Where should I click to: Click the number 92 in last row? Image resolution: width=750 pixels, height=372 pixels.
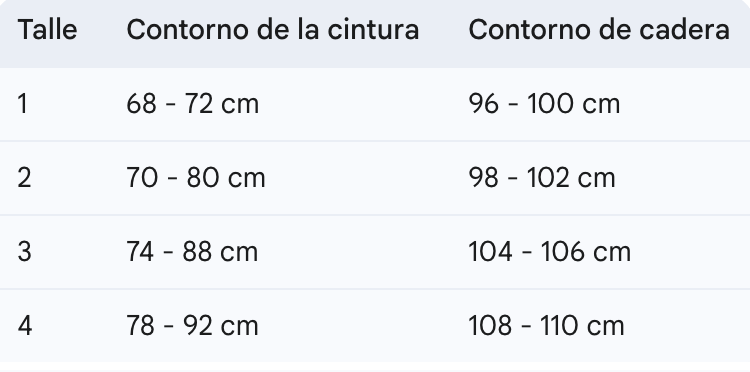(x=198, y=326)
